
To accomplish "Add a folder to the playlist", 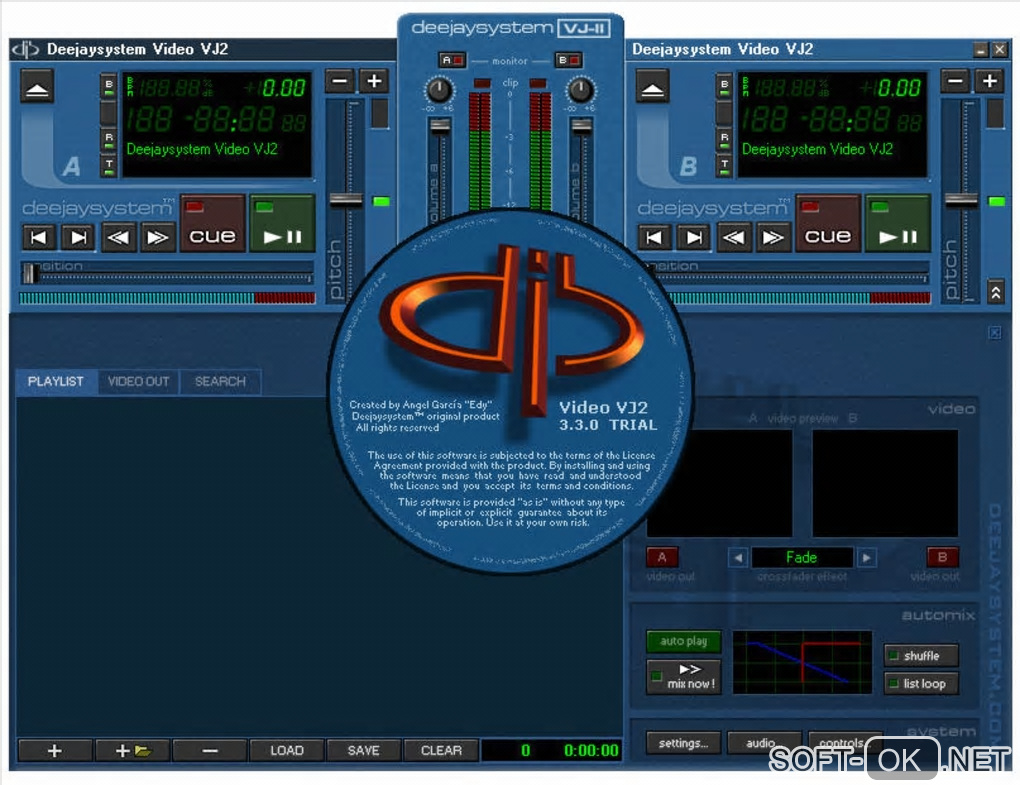I will (x=132, y=751).
